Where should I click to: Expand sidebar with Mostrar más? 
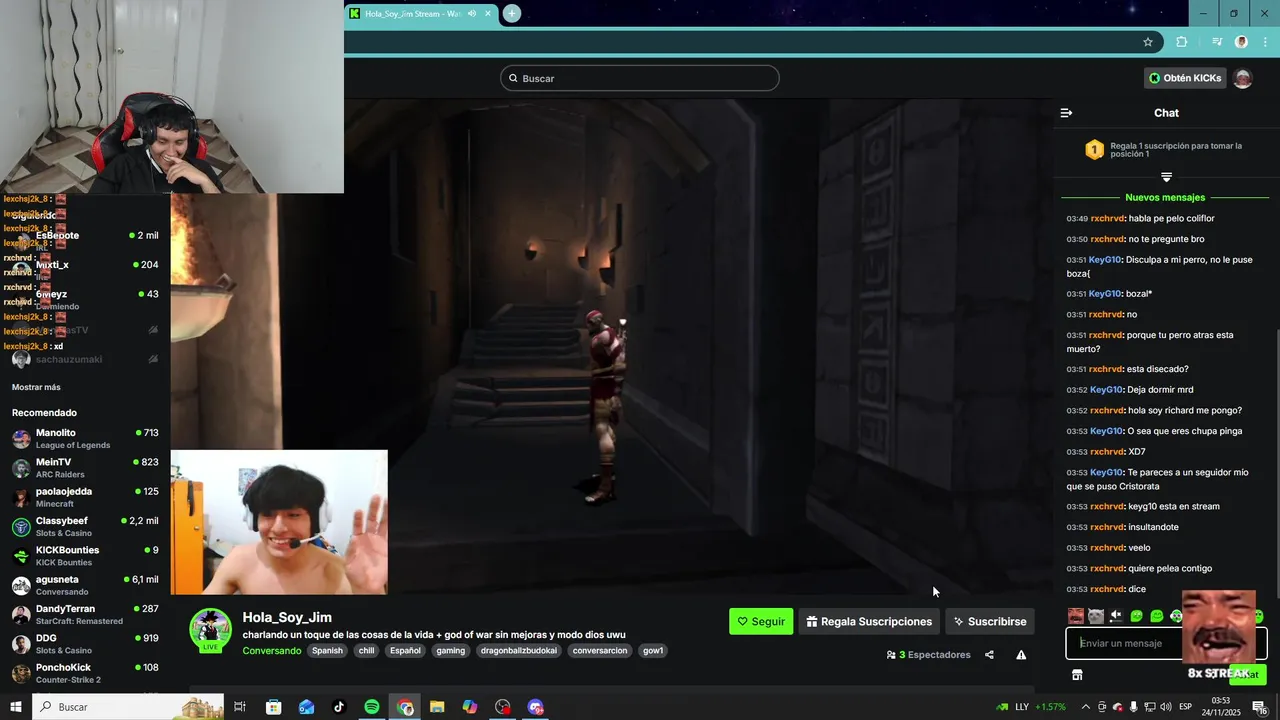coord(36,387)
